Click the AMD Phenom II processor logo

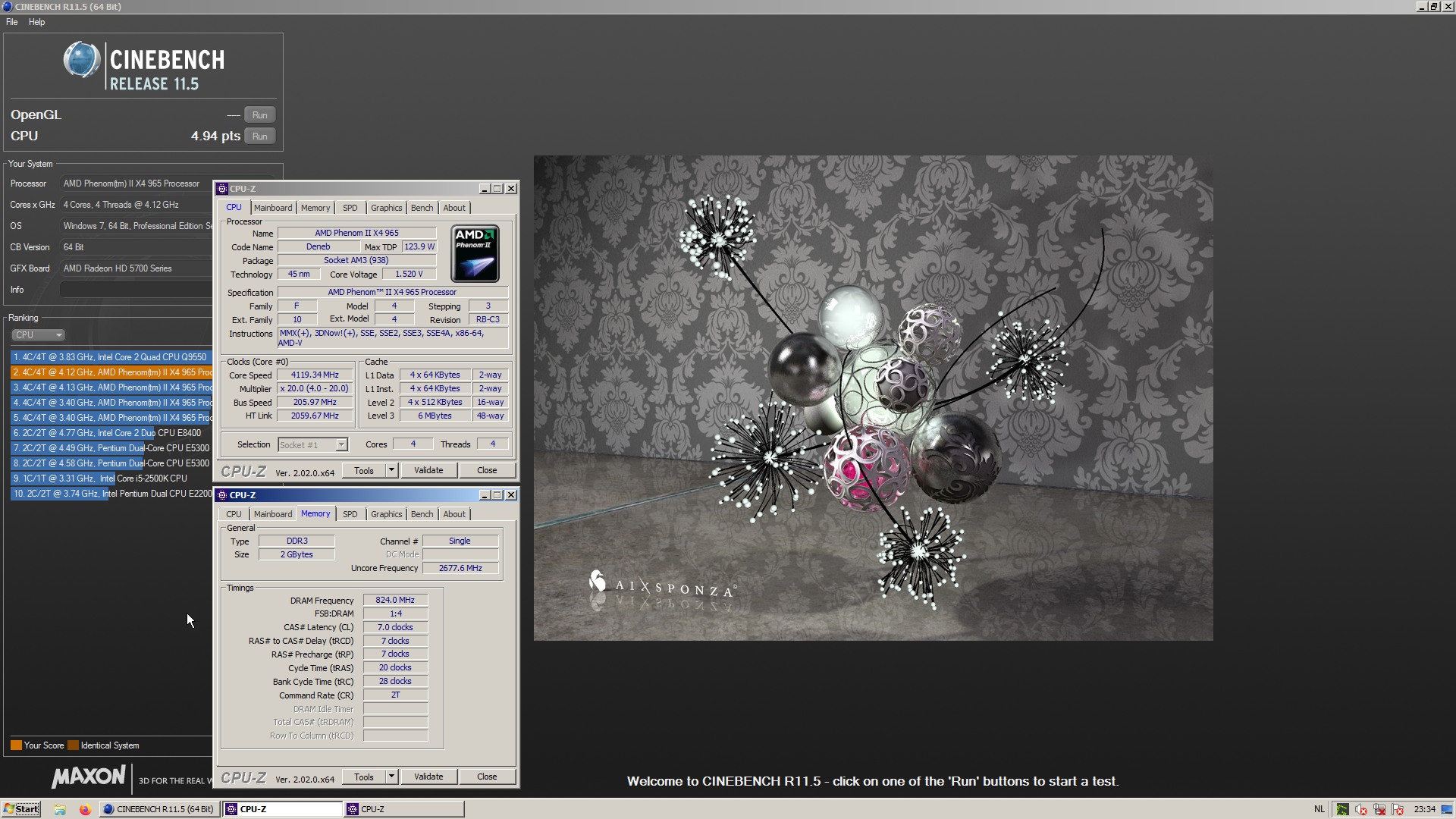475,253
